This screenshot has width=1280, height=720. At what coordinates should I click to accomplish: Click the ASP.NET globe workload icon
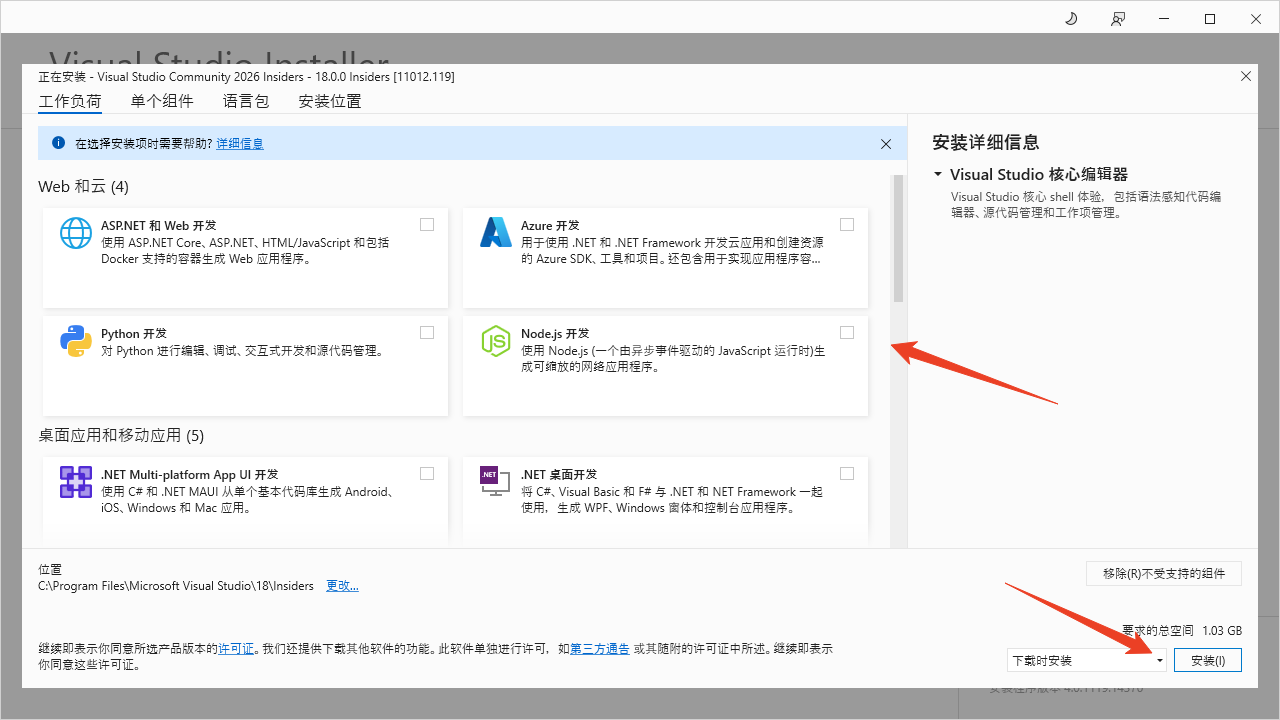(76, 233)
